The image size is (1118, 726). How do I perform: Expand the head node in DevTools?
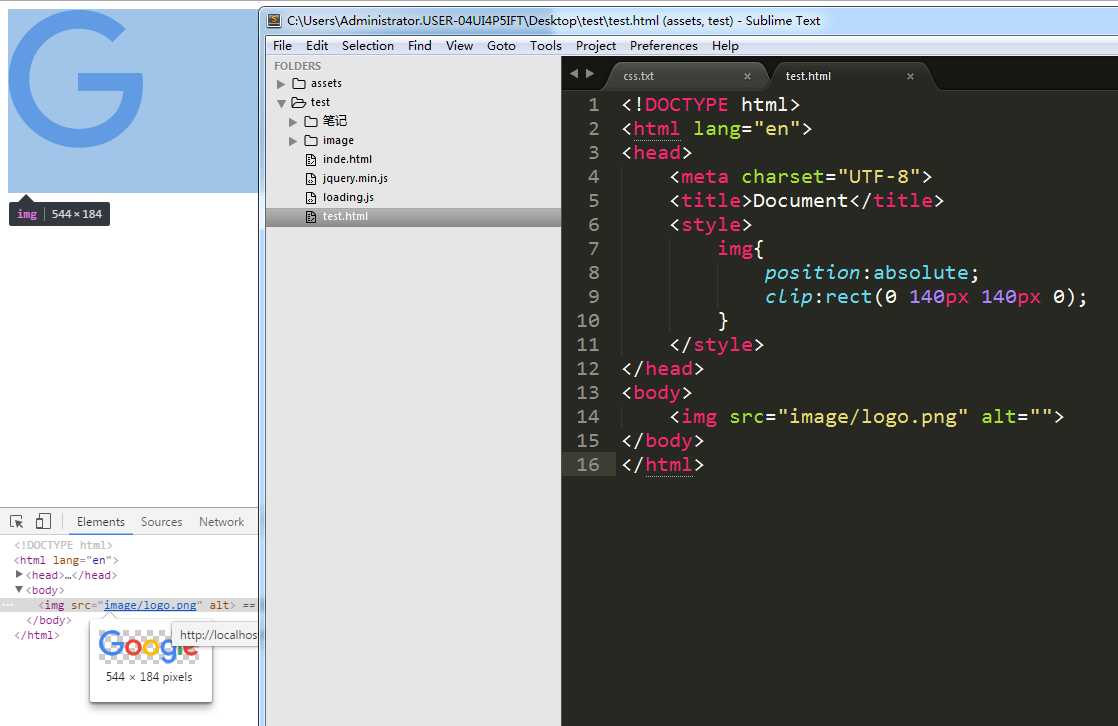pyautogui.click(x=19, y=574)
